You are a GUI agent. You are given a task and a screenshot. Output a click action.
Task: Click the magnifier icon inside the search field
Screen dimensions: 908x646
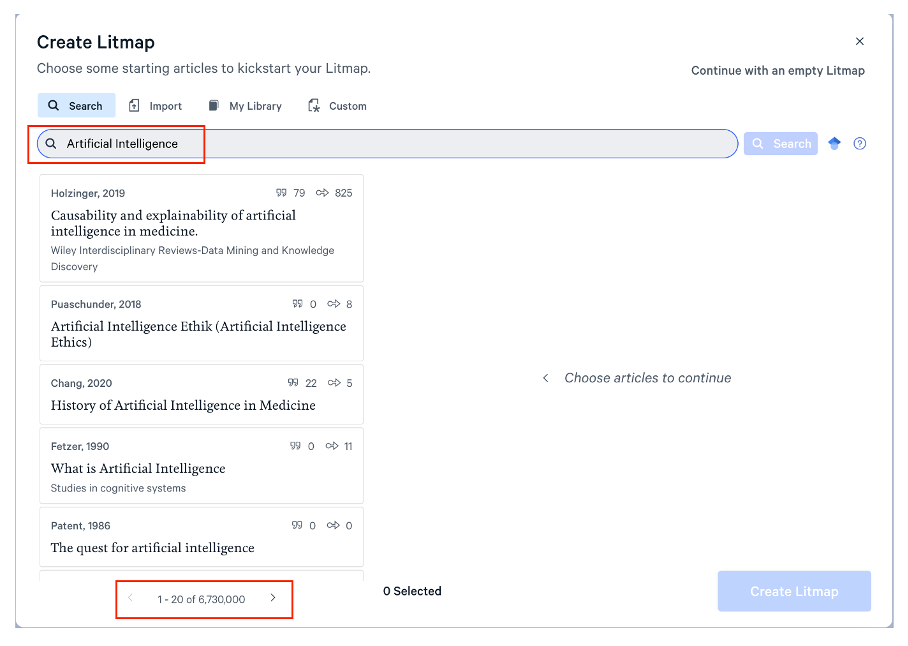pyautogui.click(x=51, y=144)
